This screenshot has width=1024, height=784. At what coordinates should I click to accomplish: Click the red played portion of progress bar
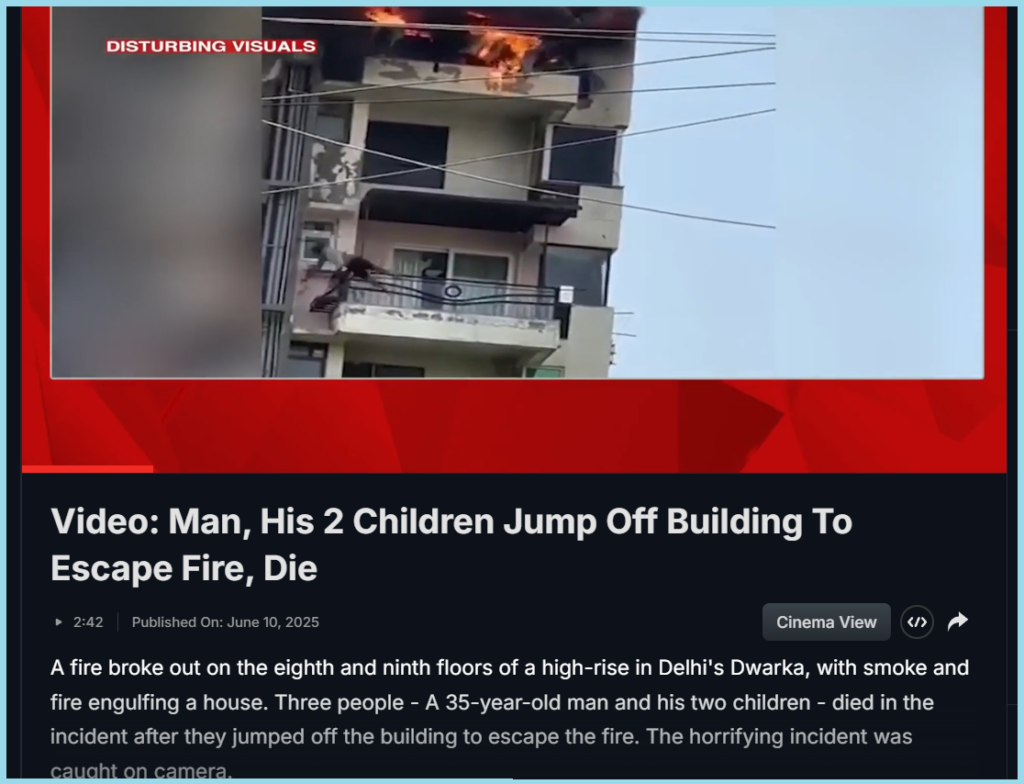pyautogui.click(x=88, y=469)
